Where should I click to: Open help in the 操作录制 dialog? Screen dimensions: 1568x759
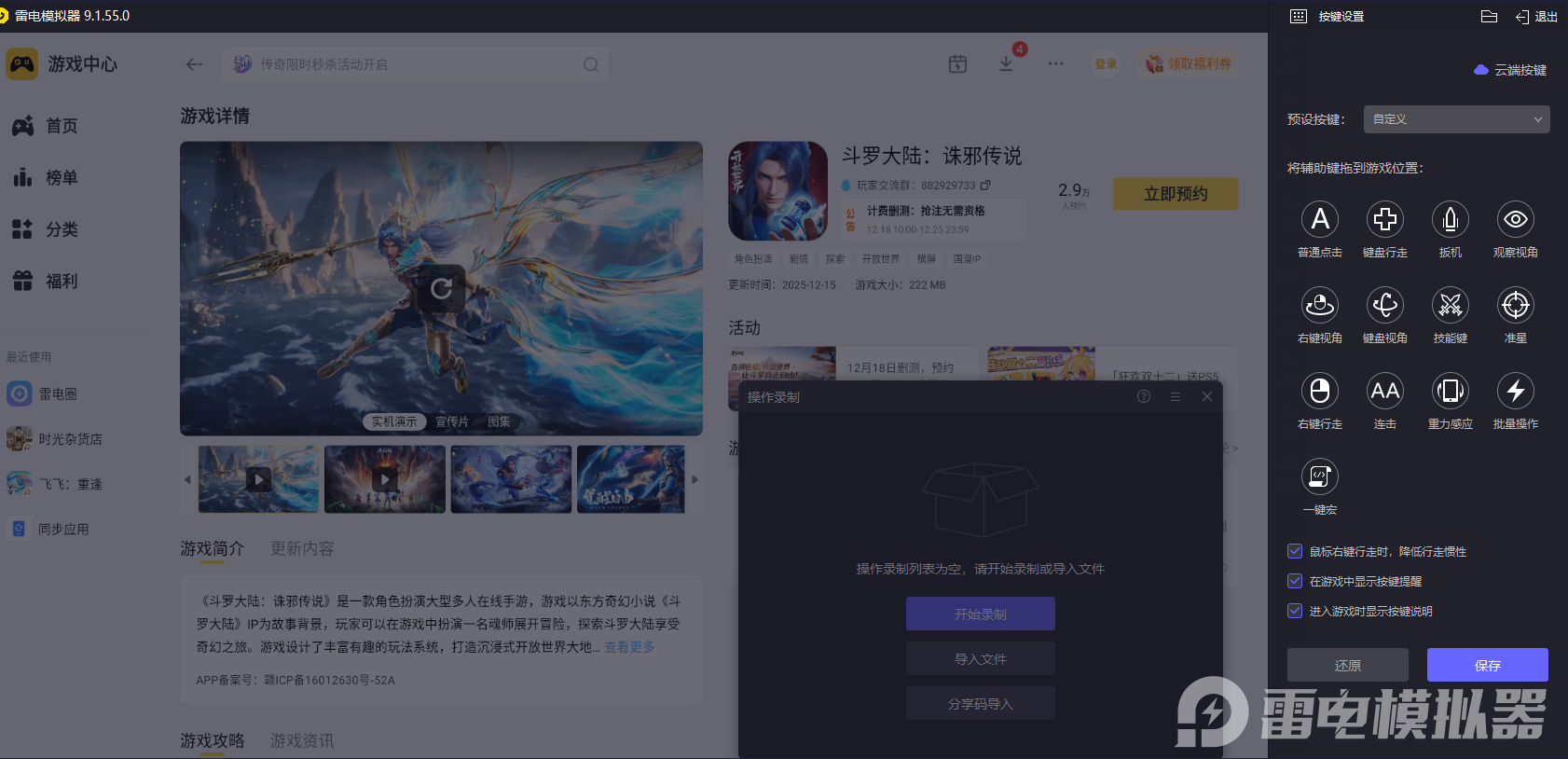coord(1144,396)
